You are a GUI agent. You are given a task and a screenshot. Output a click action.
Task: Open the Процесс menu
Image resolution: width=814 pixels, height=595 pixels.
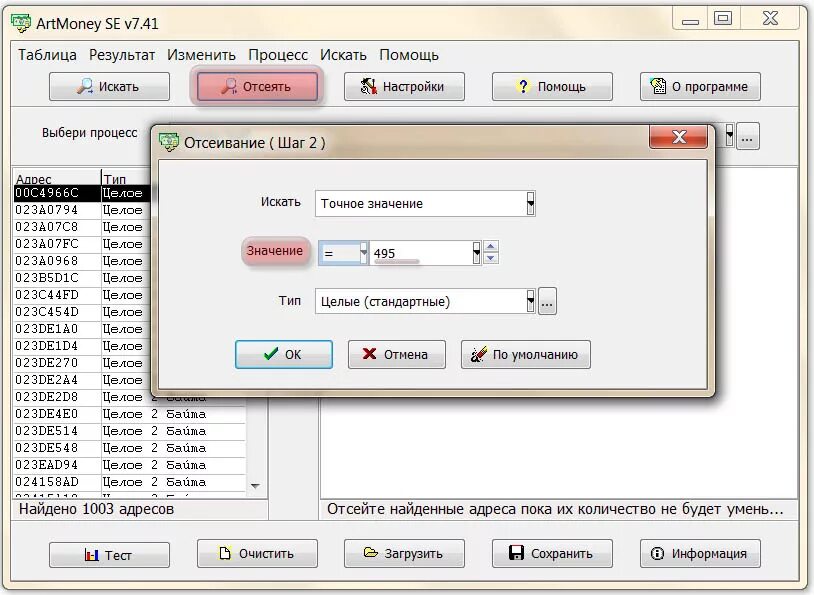278,55
